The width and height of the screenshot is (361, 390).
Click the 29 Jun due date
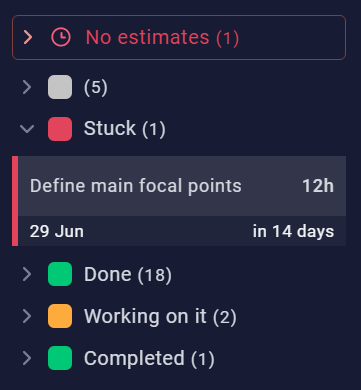pos(57,231)
